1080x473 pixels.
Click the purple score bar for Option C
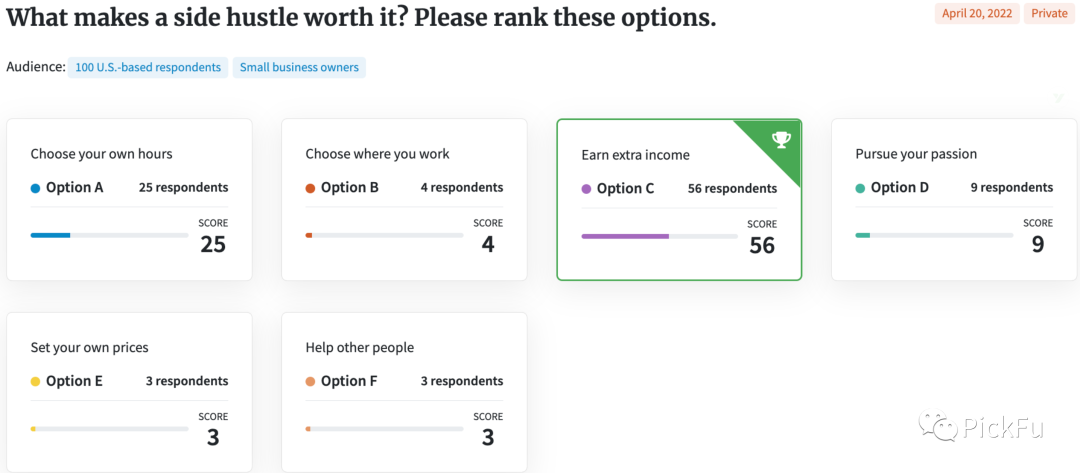pos(625,236)
